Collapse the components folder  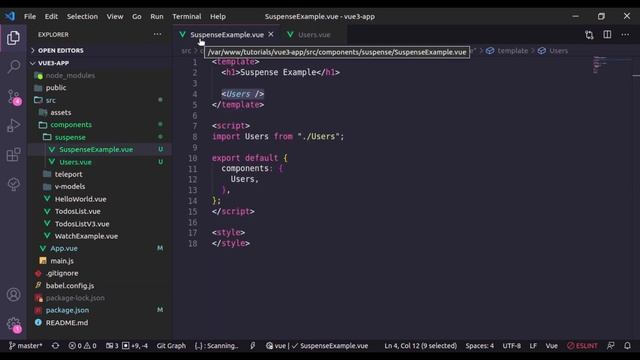tap(100, 124)
